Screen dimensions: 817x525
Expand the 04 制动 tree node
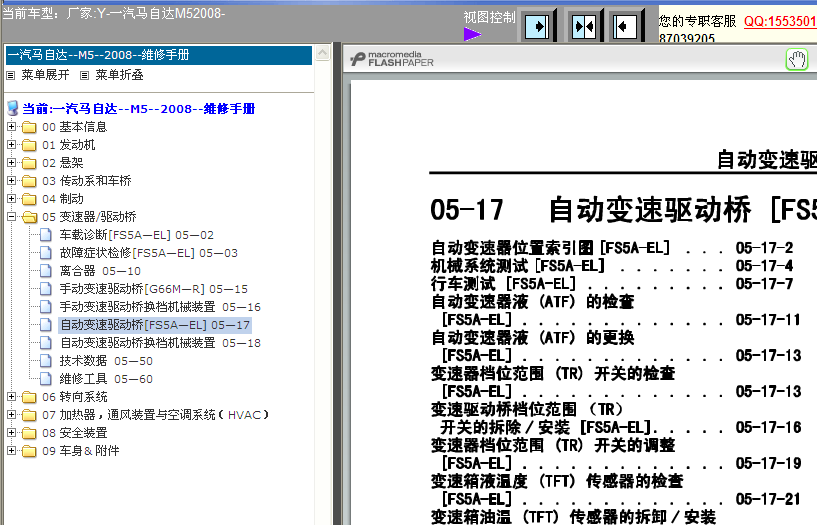(x=11, y=198)
